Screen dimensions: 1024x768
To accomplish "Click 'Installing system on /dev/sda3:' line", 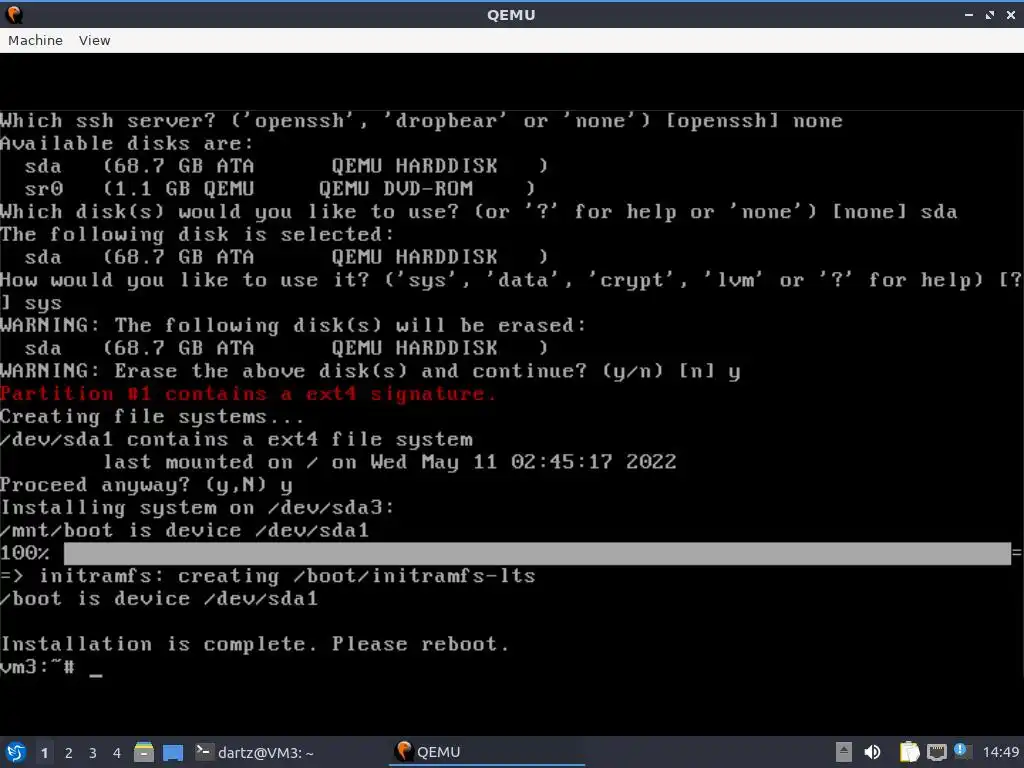I will [x=197, y=507].
